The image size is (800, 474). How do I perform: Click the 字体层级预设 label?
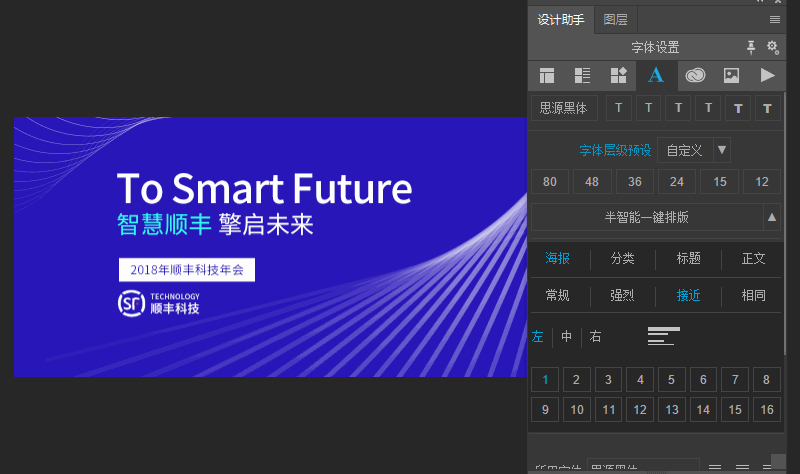(x=615, y=150)
